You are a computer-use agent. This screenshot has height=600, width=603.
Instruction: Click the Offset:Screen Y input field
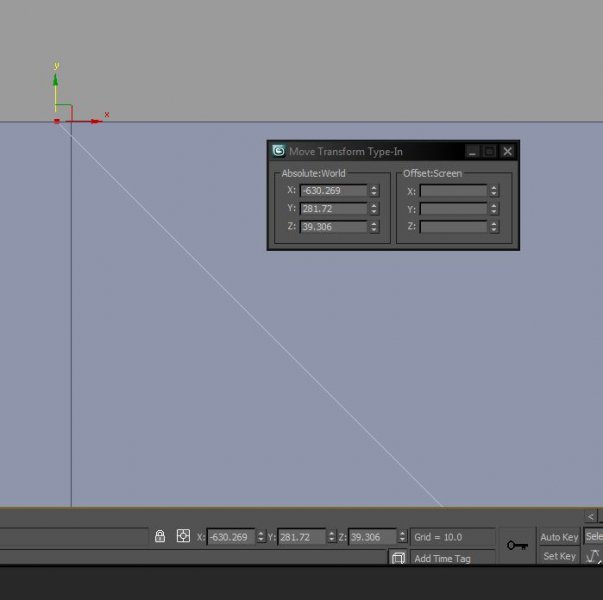click(453, 209)
